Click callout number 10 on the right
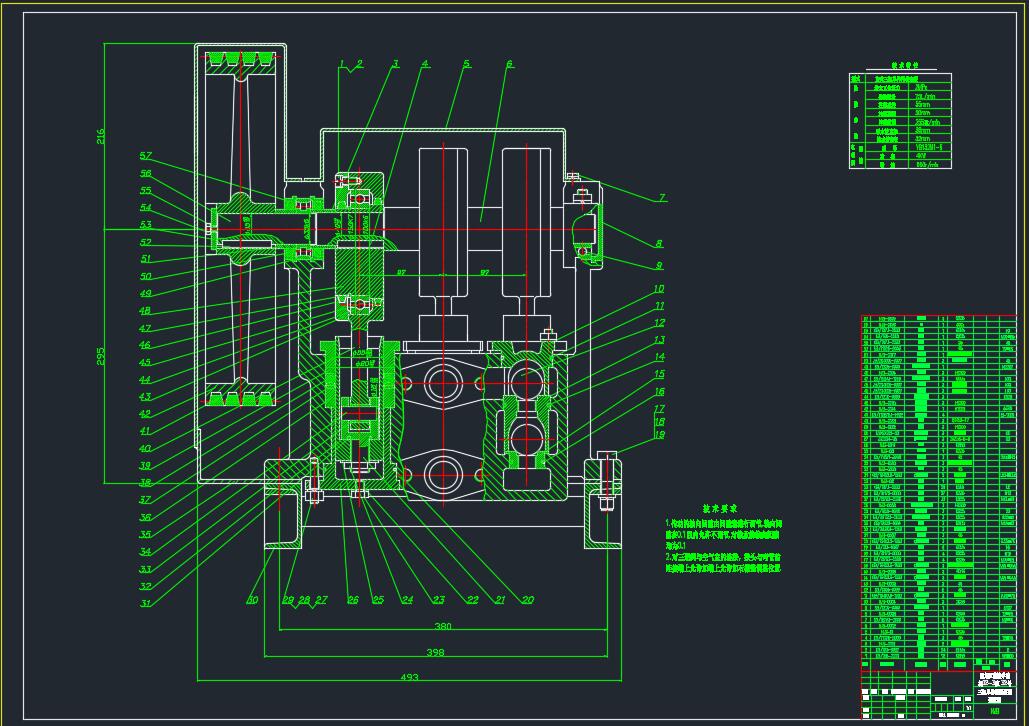The image size is (1029, 726). coord(659,290)
